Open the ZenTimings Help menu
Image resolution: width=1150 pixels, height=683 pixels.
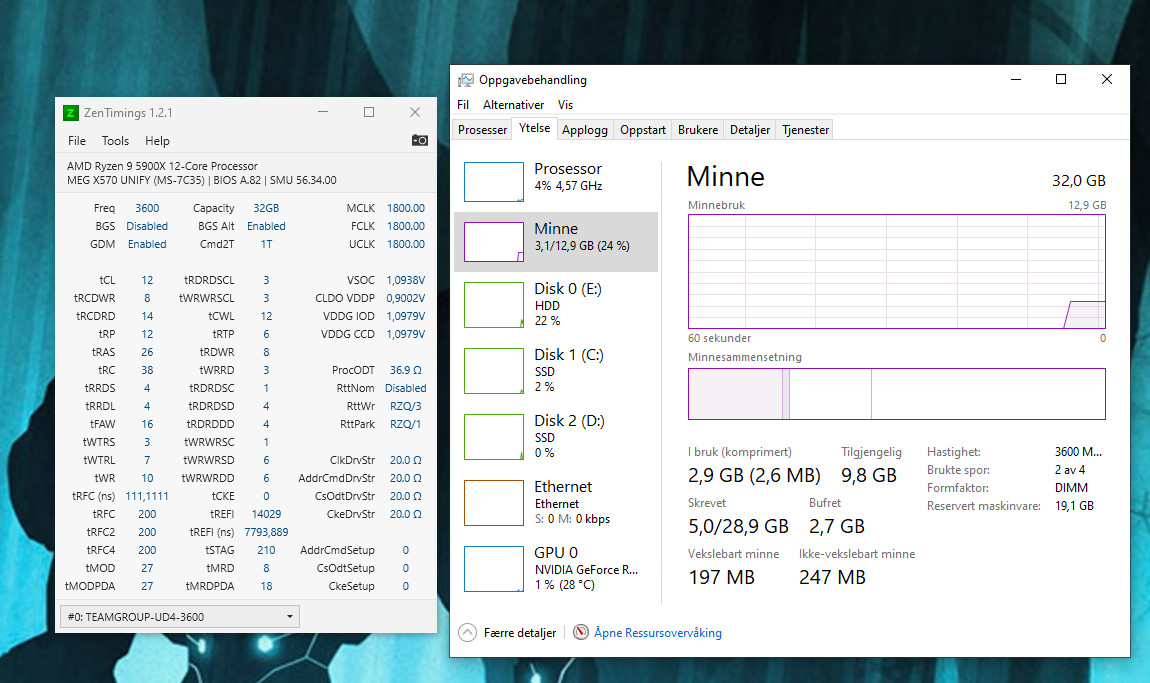157,141
